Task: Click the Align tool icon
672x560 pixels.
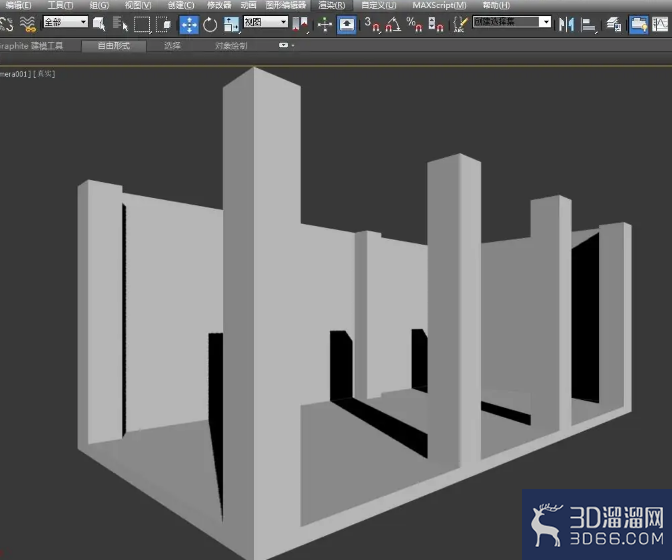Action: [x=588, y=25]
